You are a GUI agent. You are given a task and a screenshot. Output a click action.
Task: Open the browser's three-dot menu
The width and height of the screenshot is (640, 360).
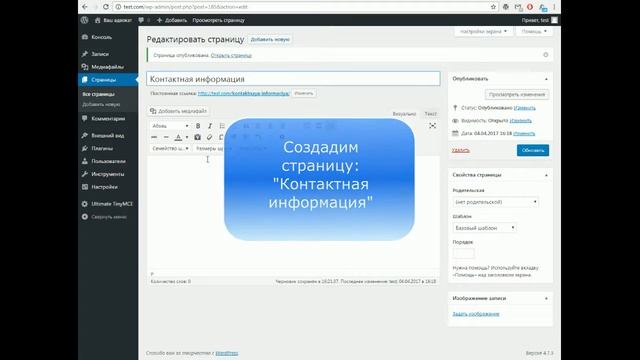tap(554, 7)
